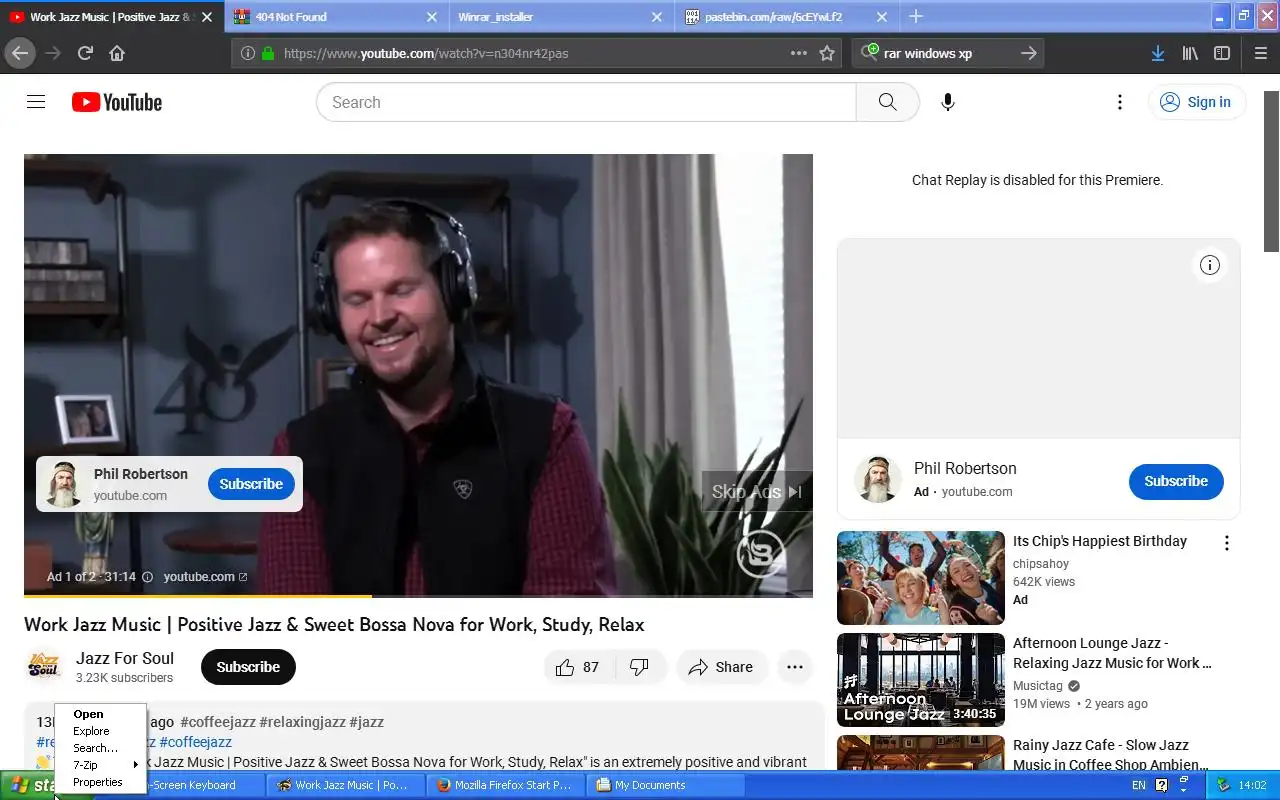
Task: Open YouTube settings three-dot menu
Action: pos(1120,102)
